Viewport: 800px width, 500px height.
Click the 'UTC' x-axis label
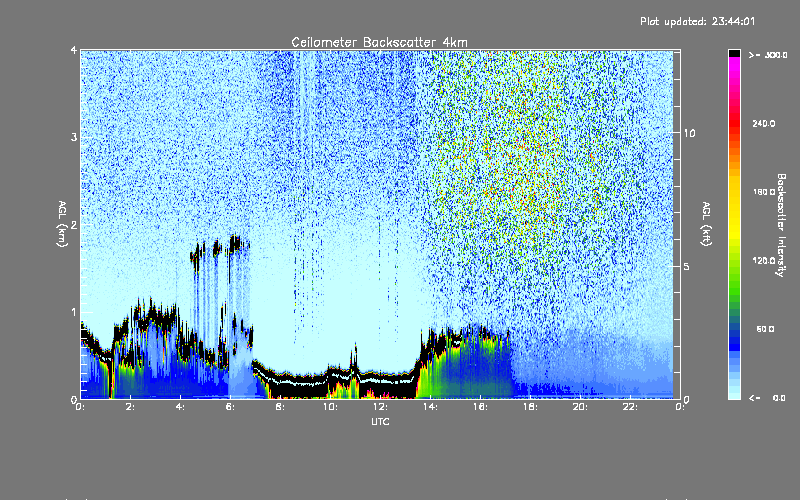pos(380,421)
